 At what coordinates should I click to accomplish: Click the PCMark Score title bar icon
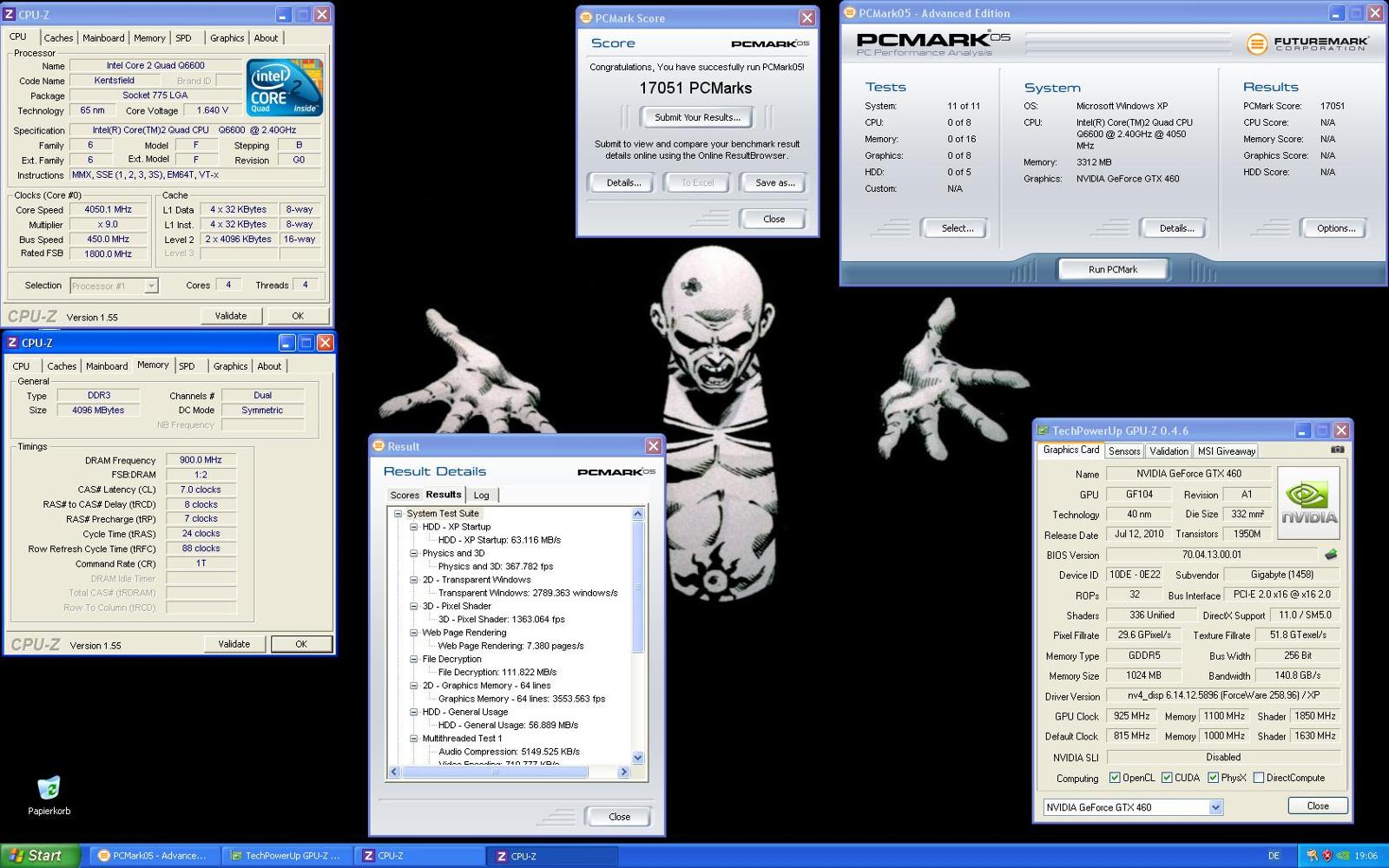tap(586, 17)
